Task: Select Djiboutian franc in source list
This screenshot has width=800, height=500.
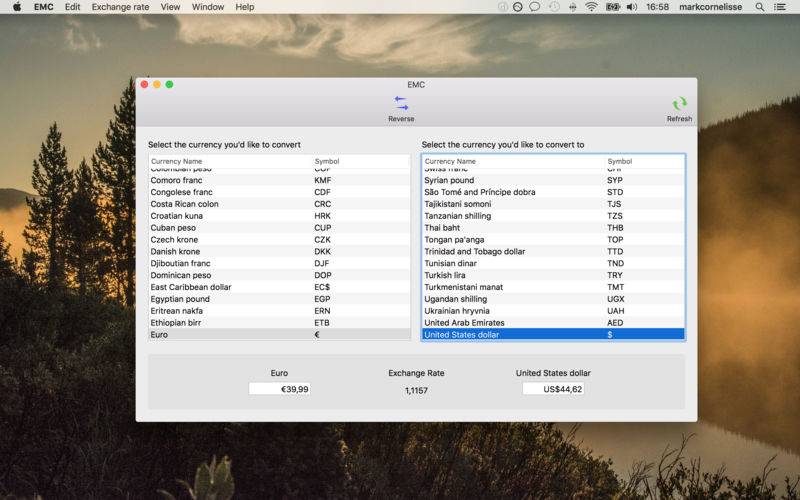Action: (279, 263)
